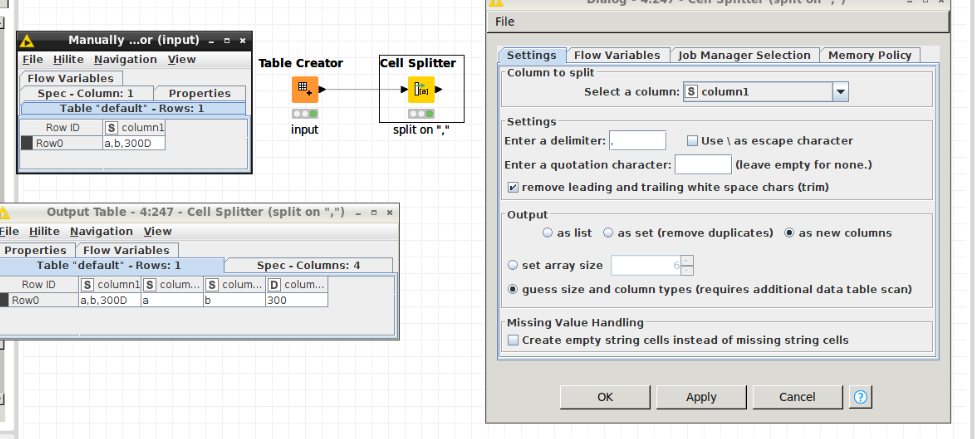The image size is (975, 439).
Task: Click the 'b' cell in Output Table
Action: (x=234, y=300)
